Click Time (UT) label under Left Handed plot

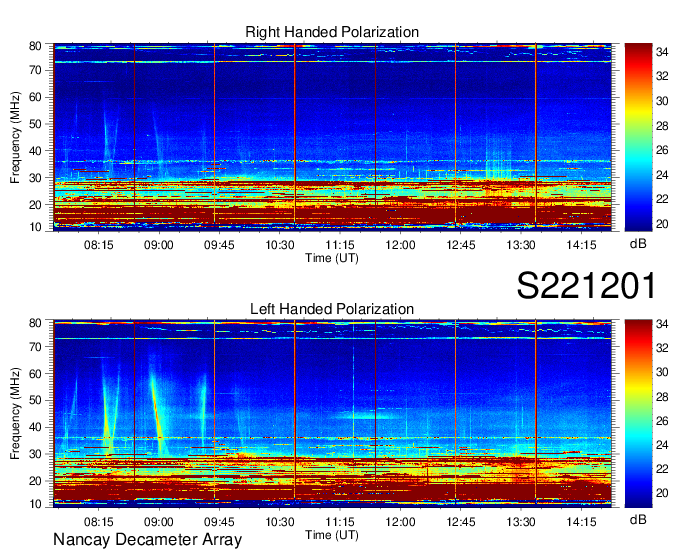tap(332, 535)
